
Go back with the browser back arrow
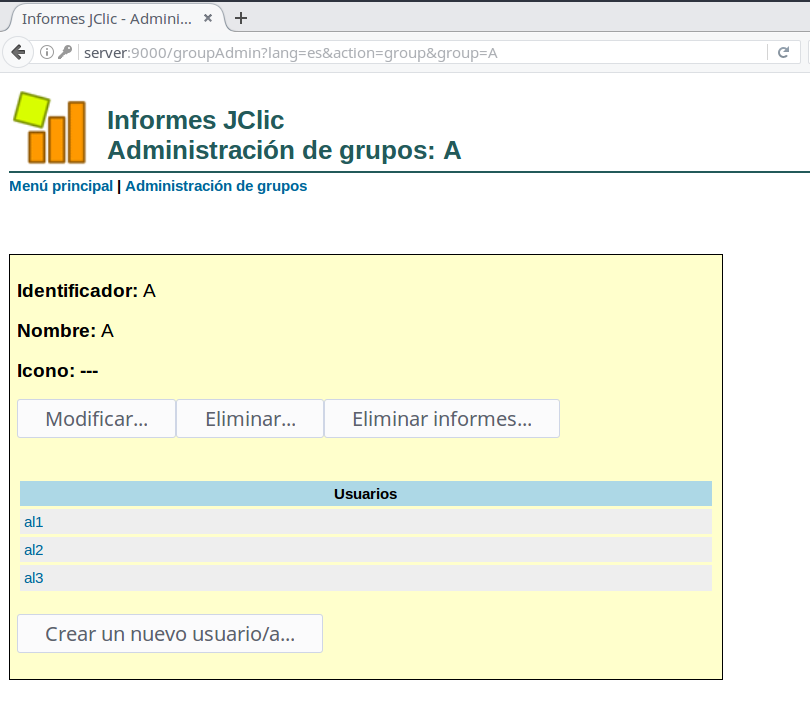click(18, 53)
